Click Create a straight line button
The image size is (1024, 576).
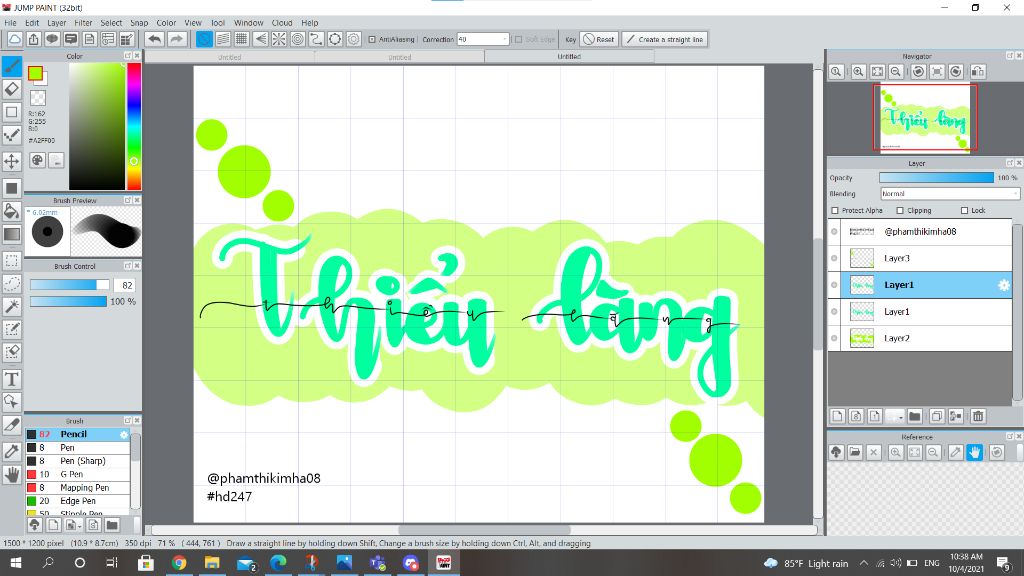coord(664,39)
